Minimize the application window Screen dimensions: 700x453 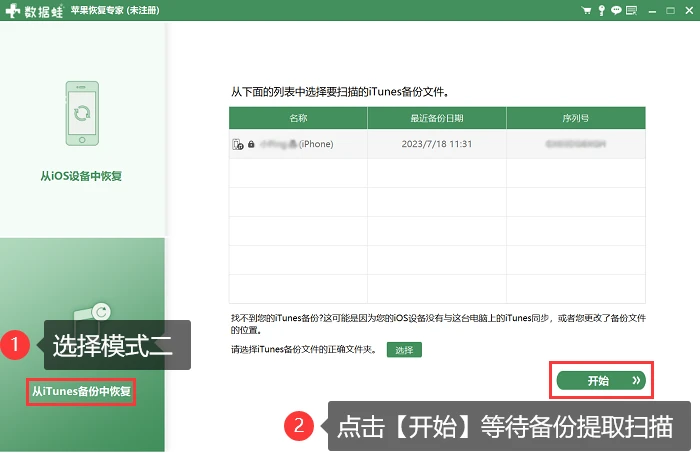click(652, 11)
